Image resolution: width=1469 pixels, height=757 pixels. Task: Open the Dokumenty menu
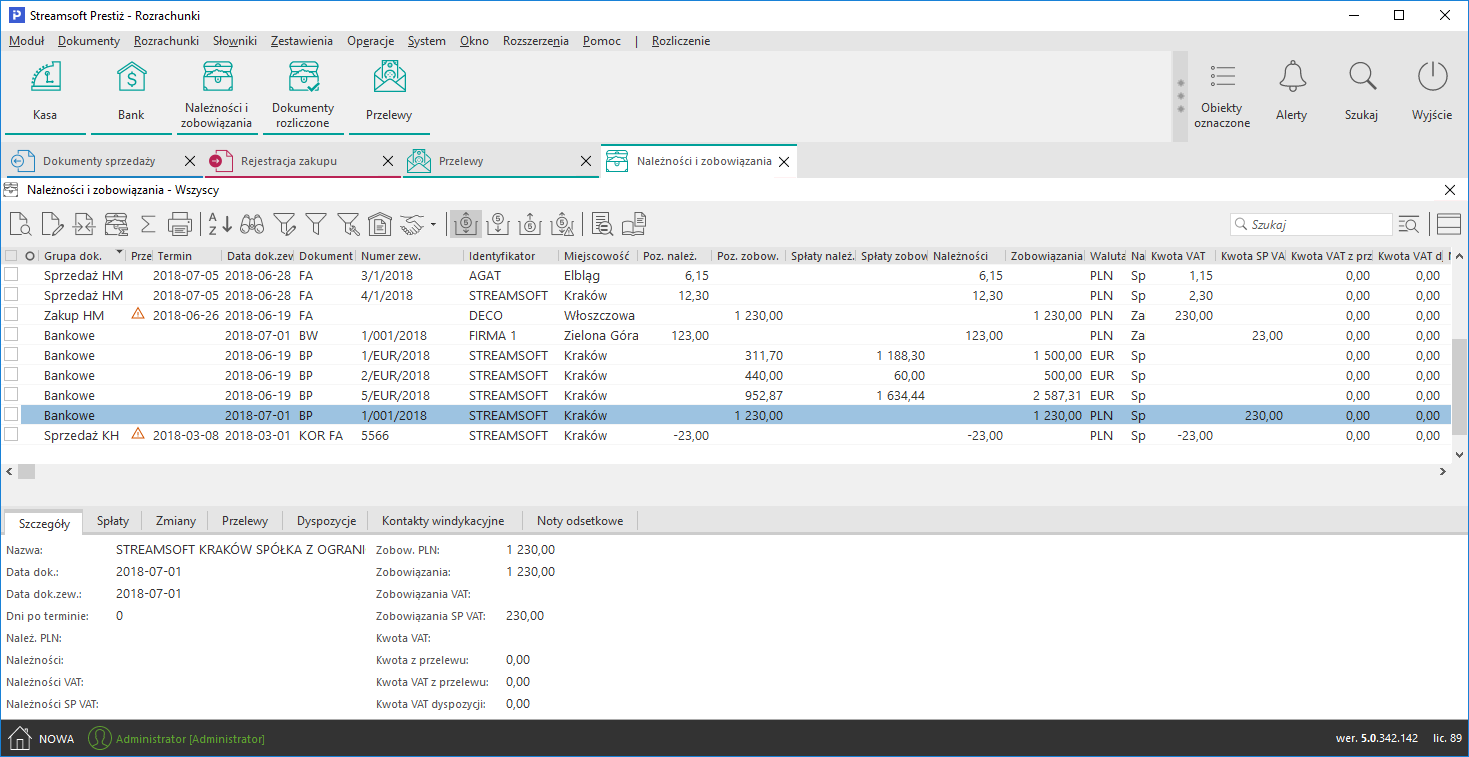(x=89, y=41)
